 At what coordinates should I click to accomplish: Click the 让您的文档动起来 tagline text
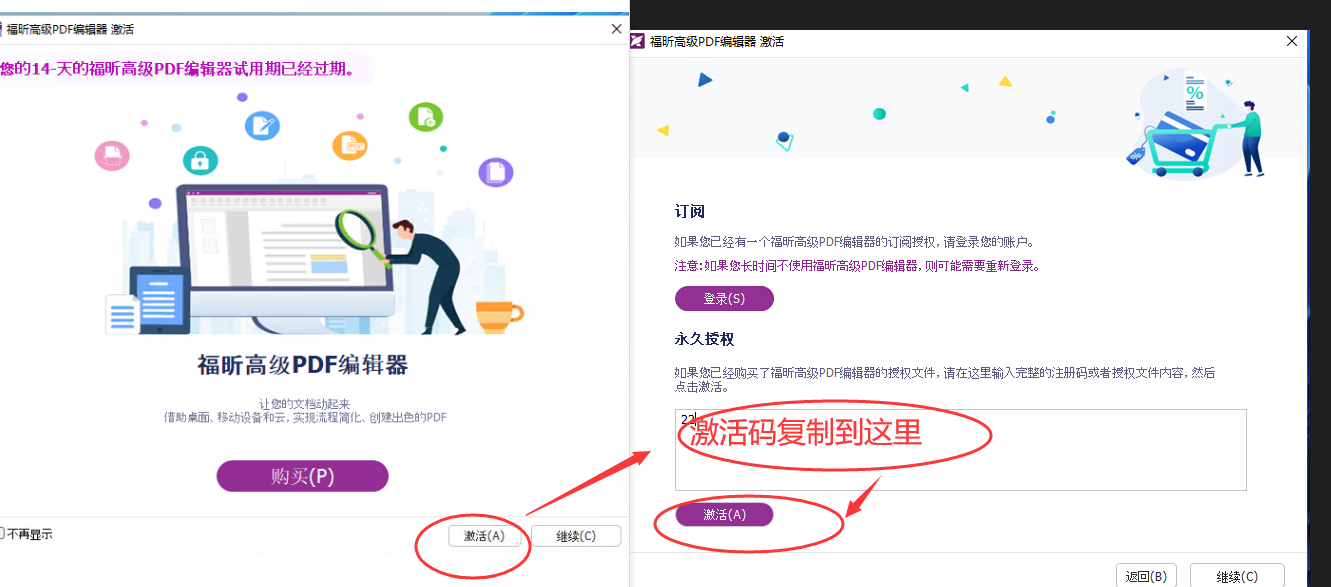point(303,405)
